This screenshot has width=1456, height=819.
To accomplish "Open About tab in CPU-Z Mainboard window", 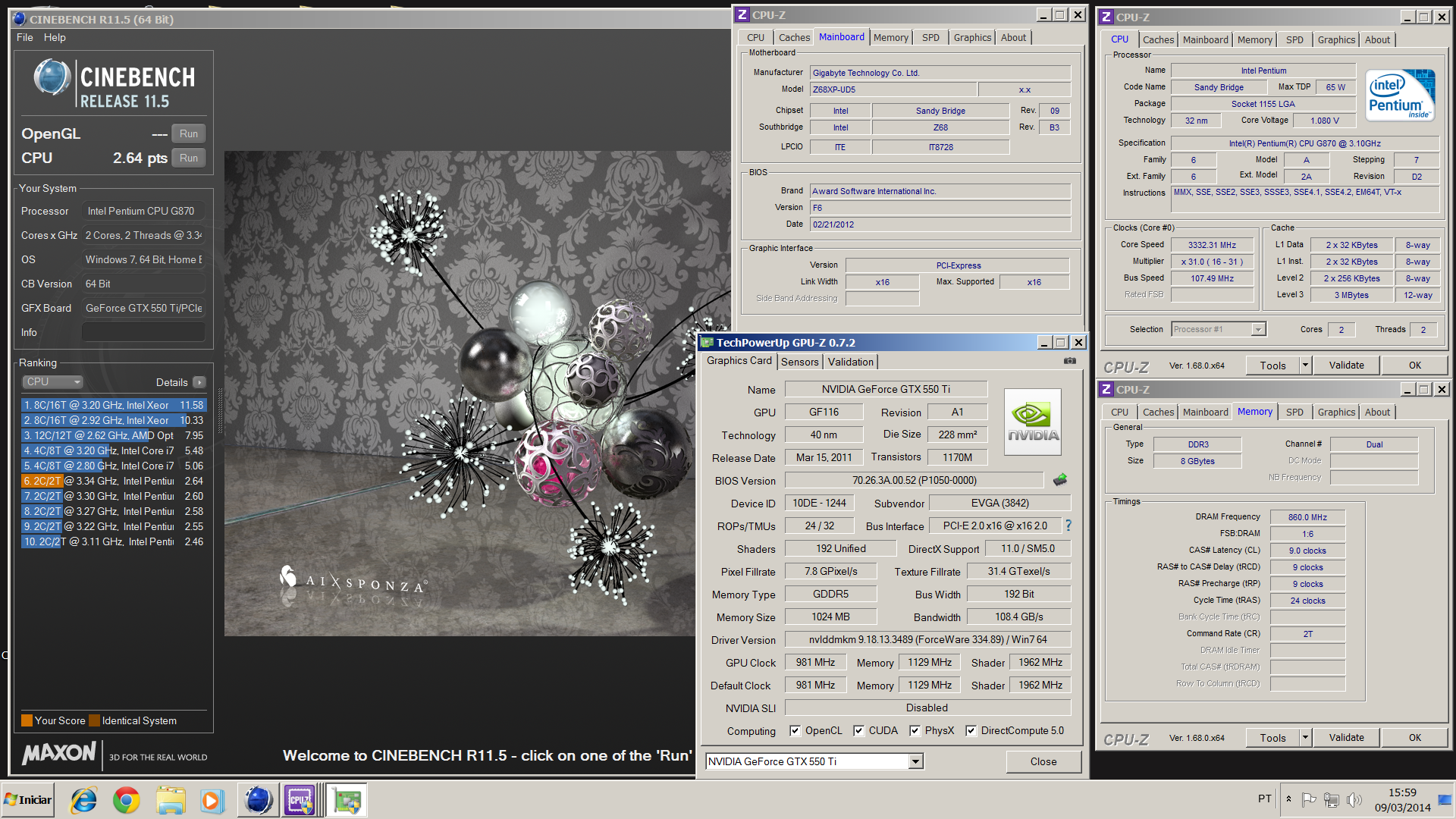I will click(x=1013, y=37).
